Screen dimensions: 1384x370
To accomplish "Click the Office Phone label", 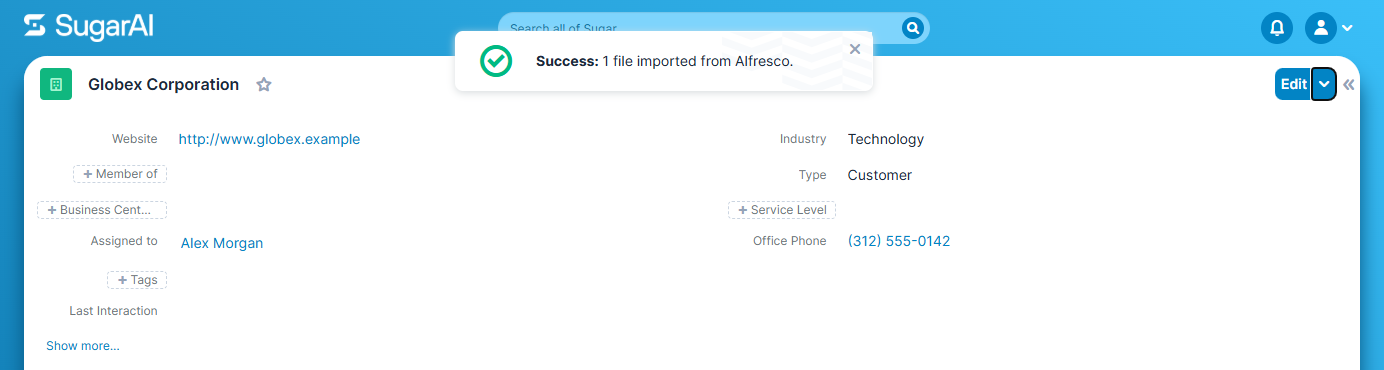I will tap(790, 241).
